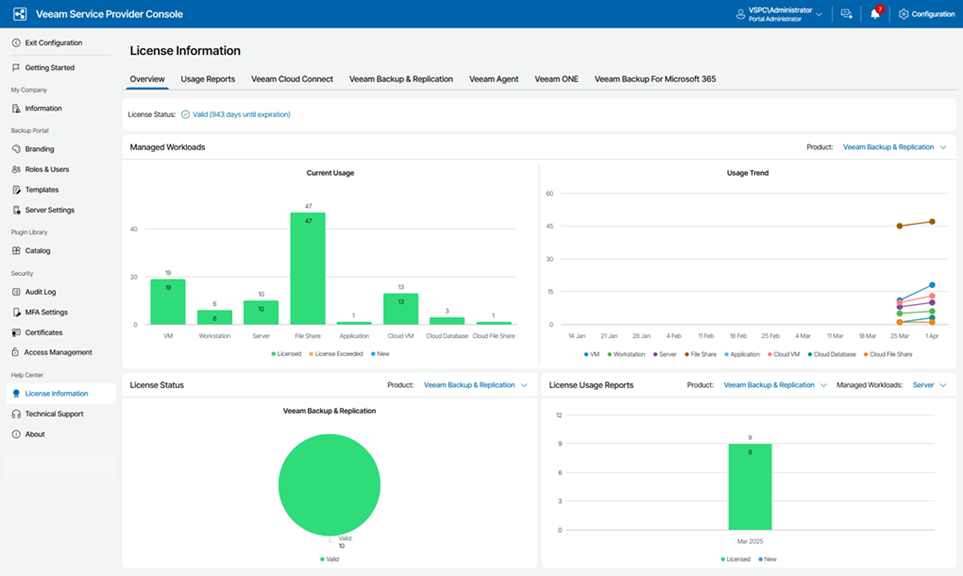Expand the VSPC\Administrator account menu
The height and width of the screenshot is (576, 963).
pyautogui.click(x=786, y=13)
